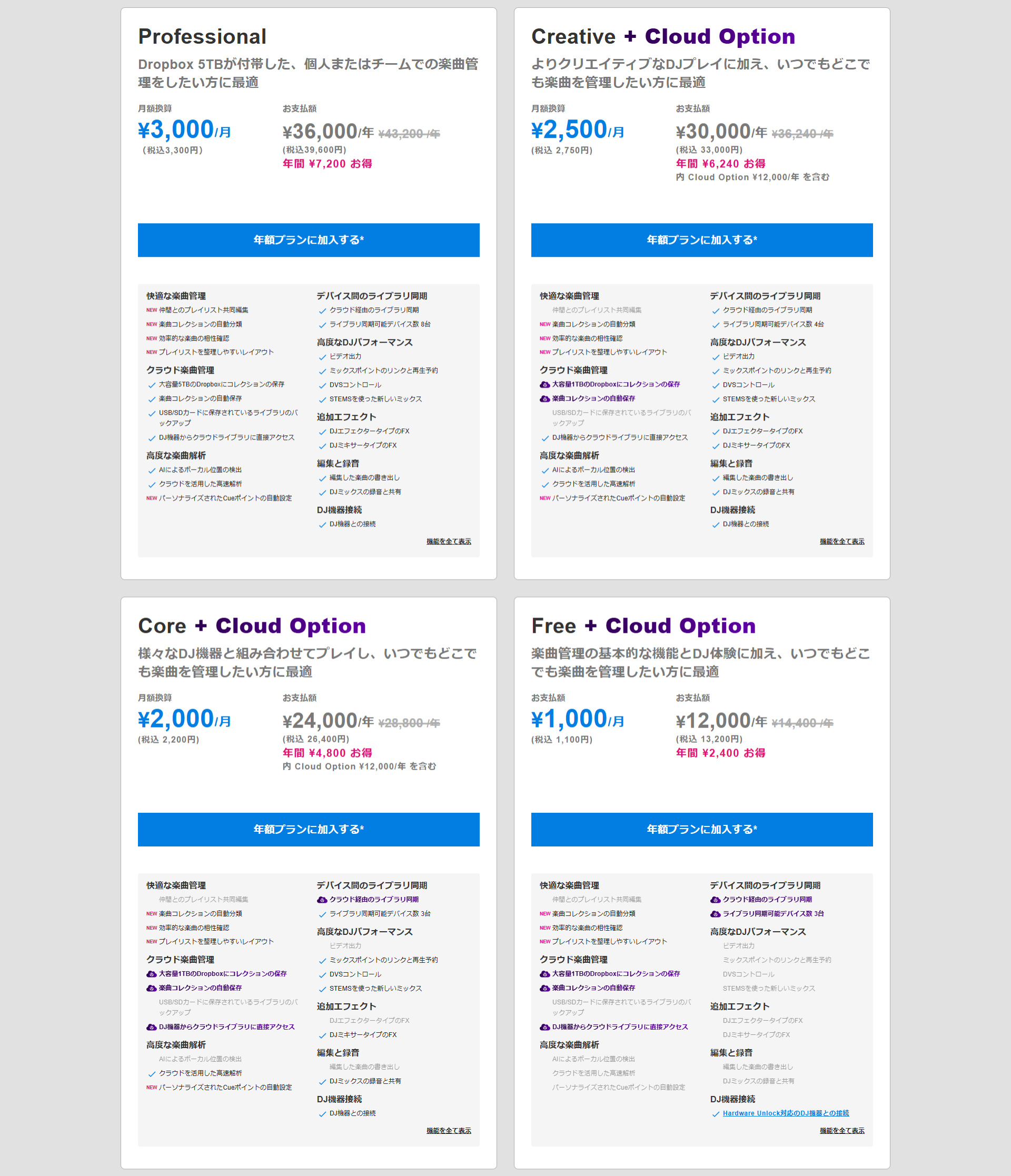Open 機能を全て表示 link in Creative card
This screenshot has height=1176, width=1011.
coord(842,542)
